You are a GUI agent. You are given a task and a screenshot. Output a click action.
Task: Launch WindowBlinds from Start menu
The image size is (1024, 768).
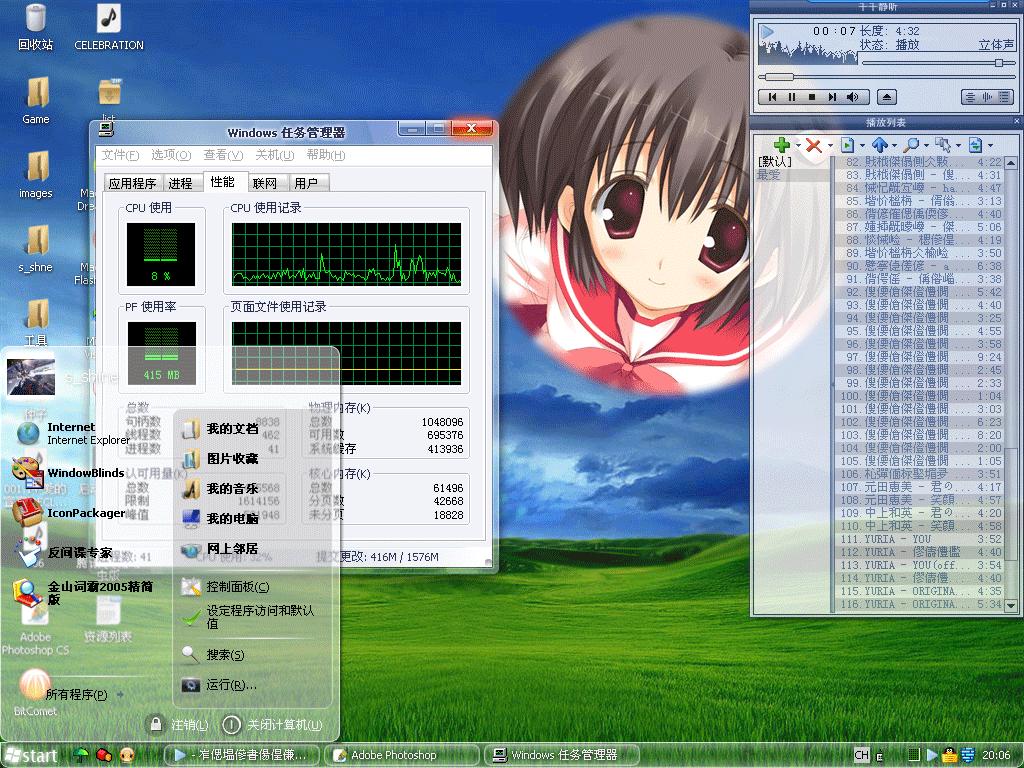pos(69,473)
